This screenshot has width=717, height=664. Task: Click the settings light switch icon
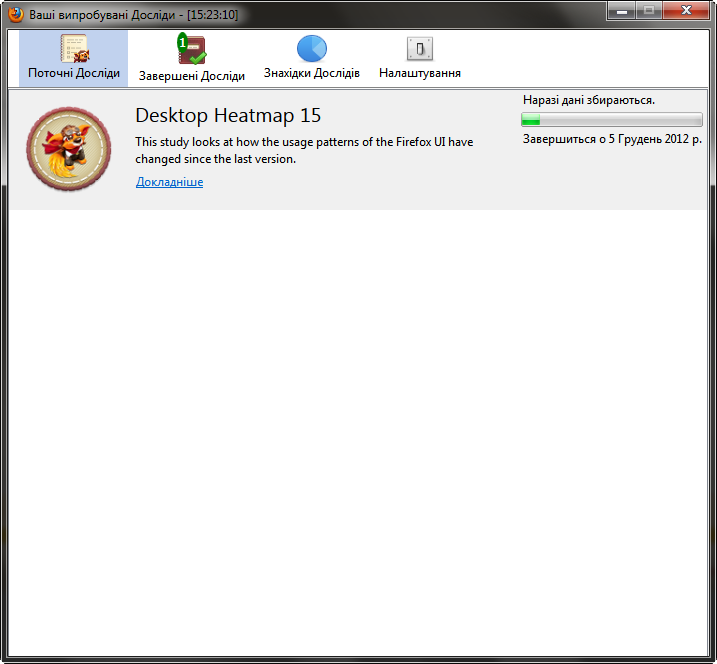420,49
